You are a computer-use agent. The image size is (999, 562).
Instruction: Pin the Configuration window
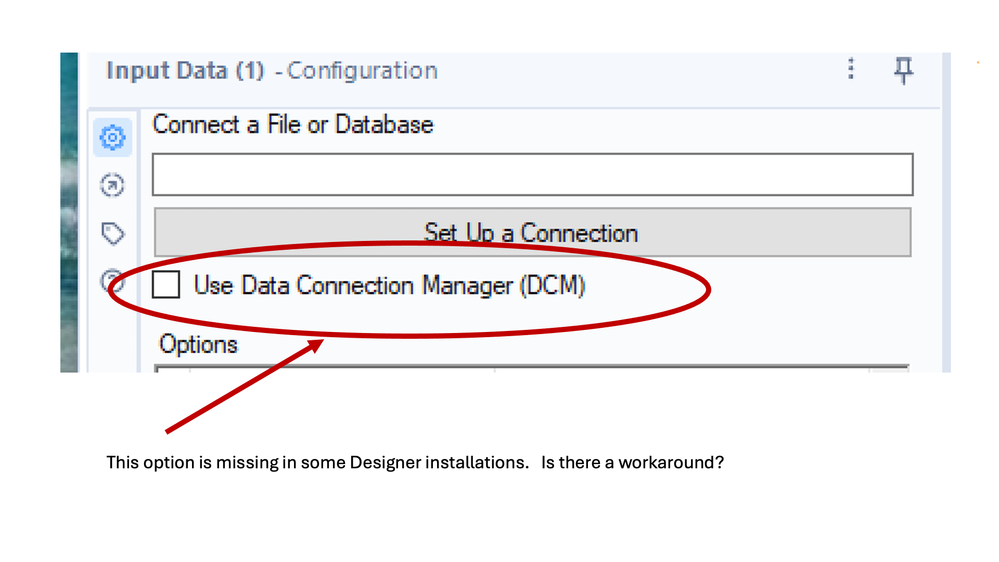coord(903,69)
